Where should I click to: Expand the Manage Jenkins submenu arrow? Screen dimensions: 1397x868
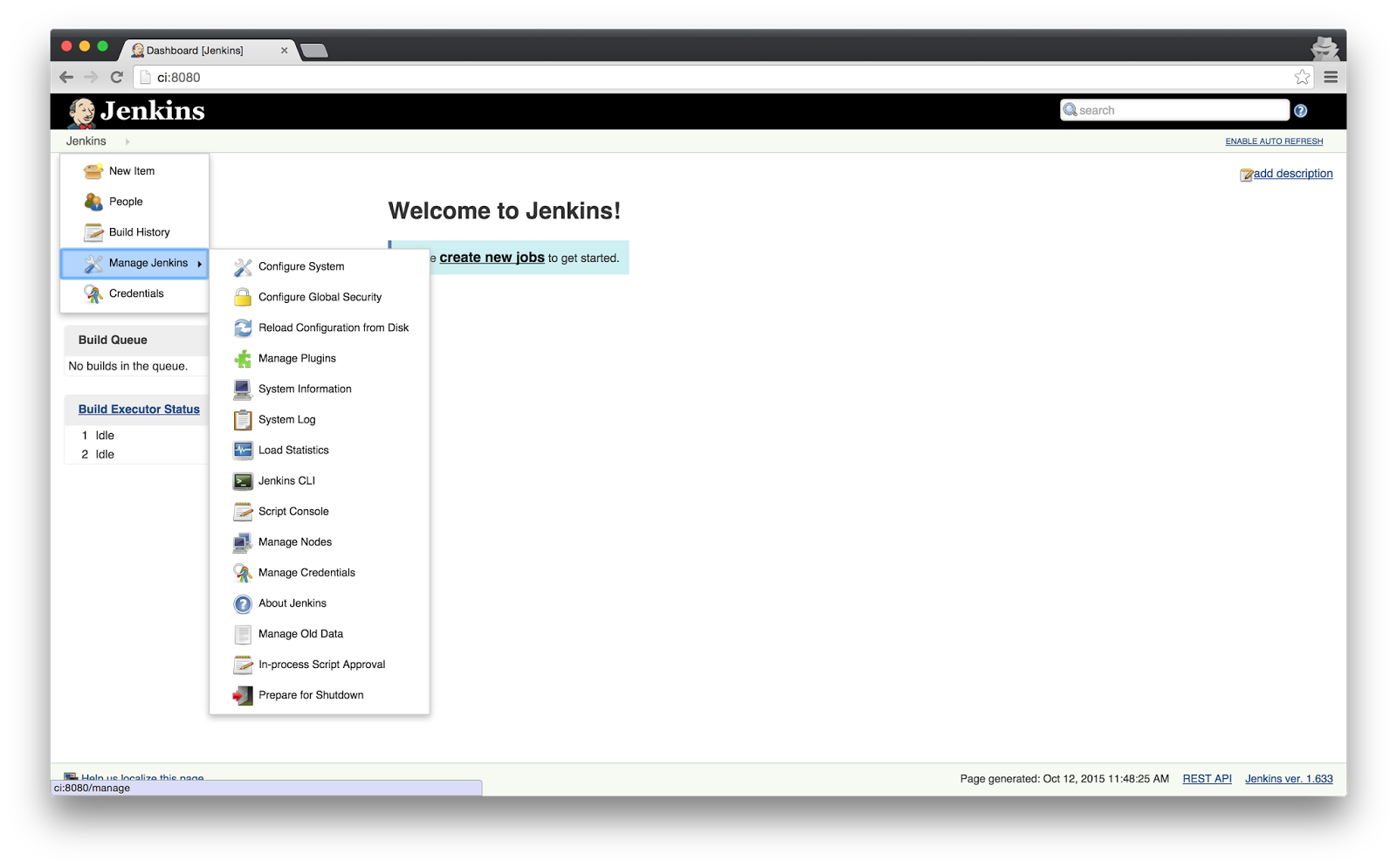[x=200, y=264]
